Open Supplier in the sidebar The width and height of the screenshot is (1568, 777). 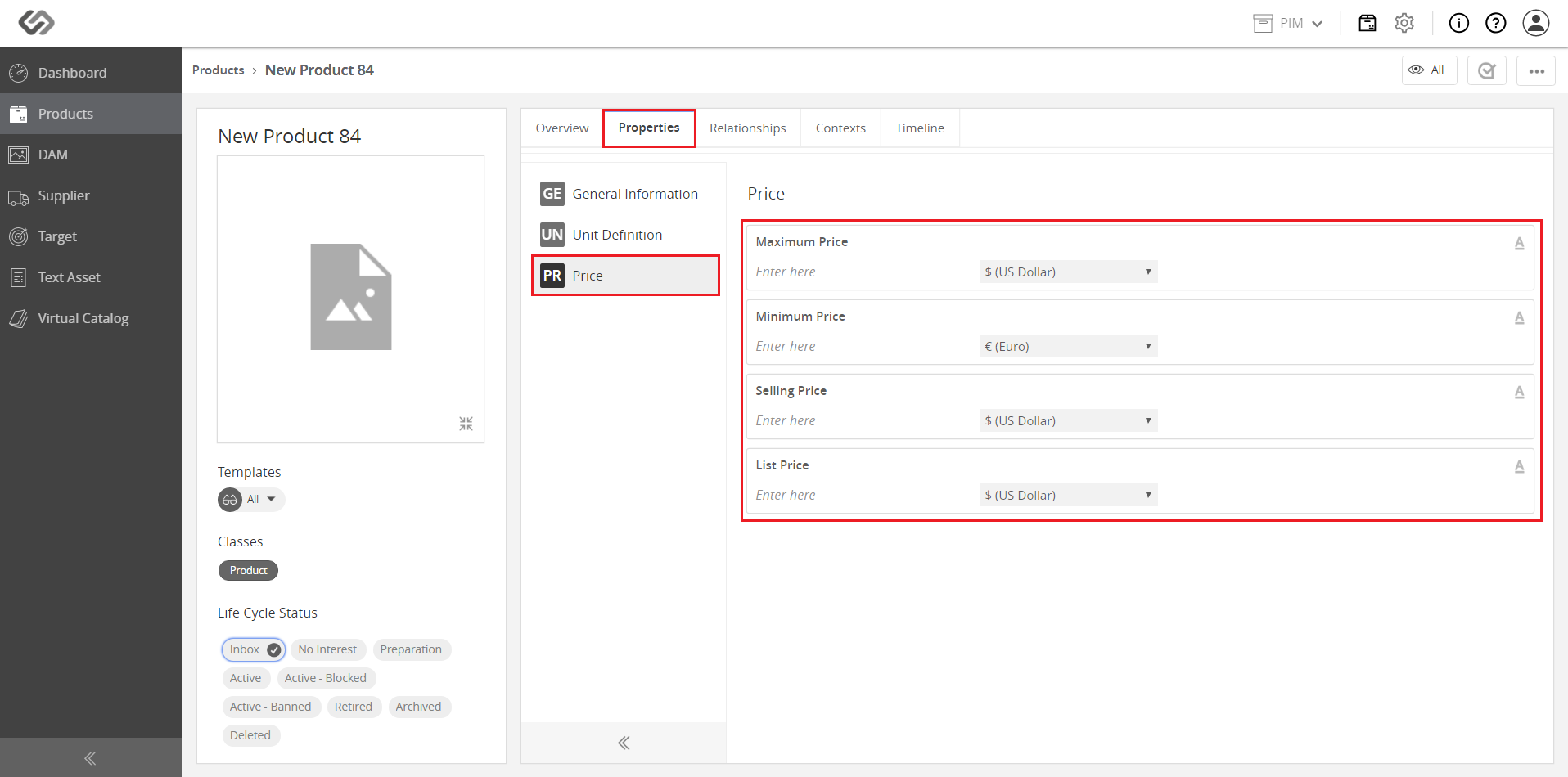click(91, 195)
